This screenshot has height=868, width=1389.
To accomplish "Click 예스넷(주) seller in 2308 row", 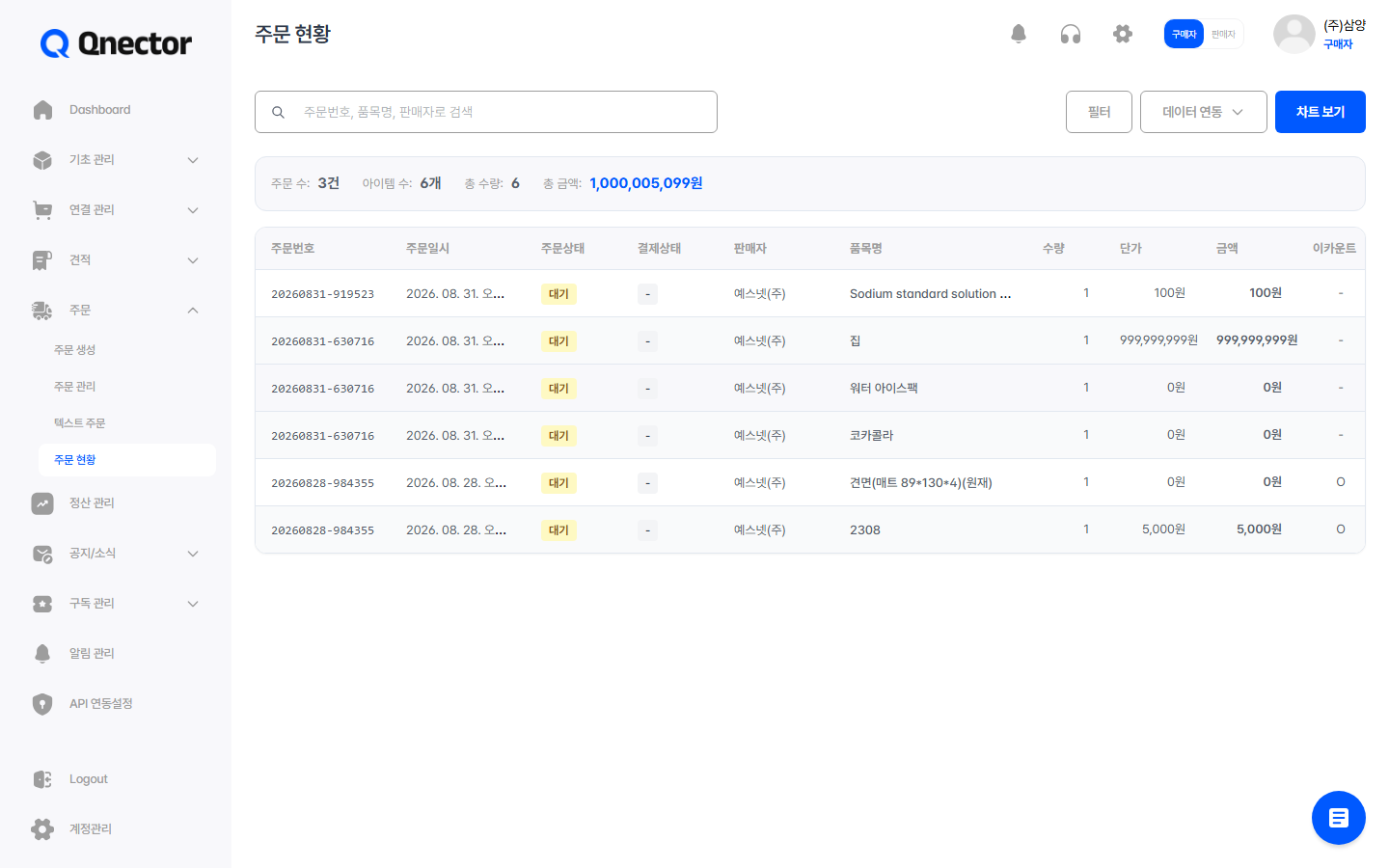I will [759, 530].
